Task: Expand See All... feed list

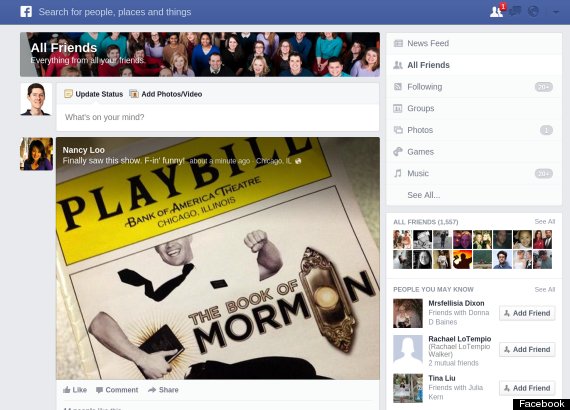Action: [x=424, y=195]
